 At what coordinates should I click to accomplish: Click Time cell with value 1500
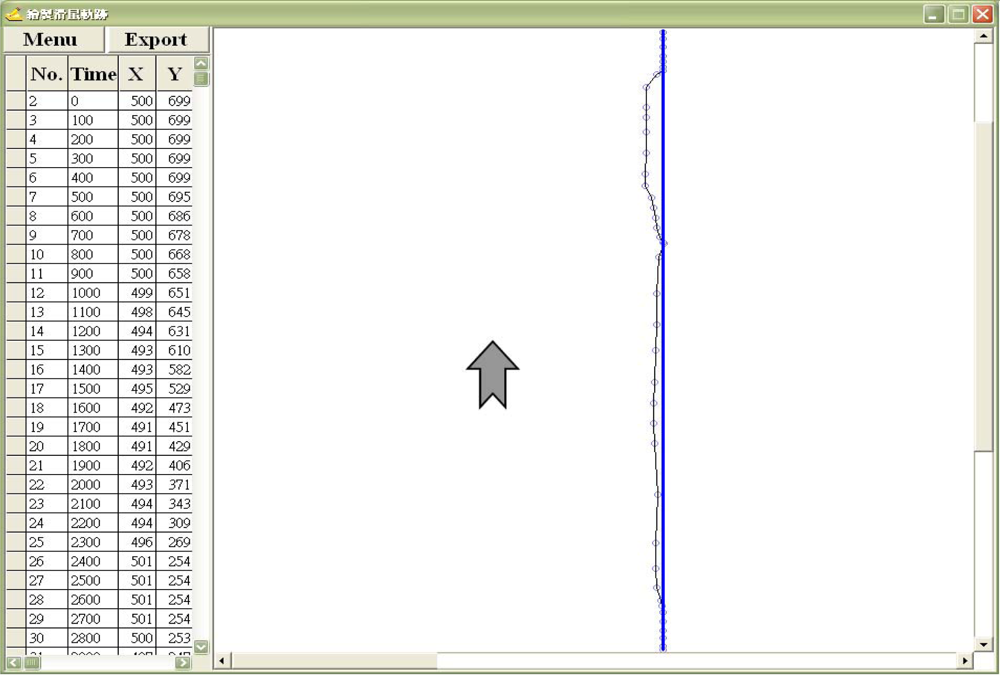click(x=93, y=389)
